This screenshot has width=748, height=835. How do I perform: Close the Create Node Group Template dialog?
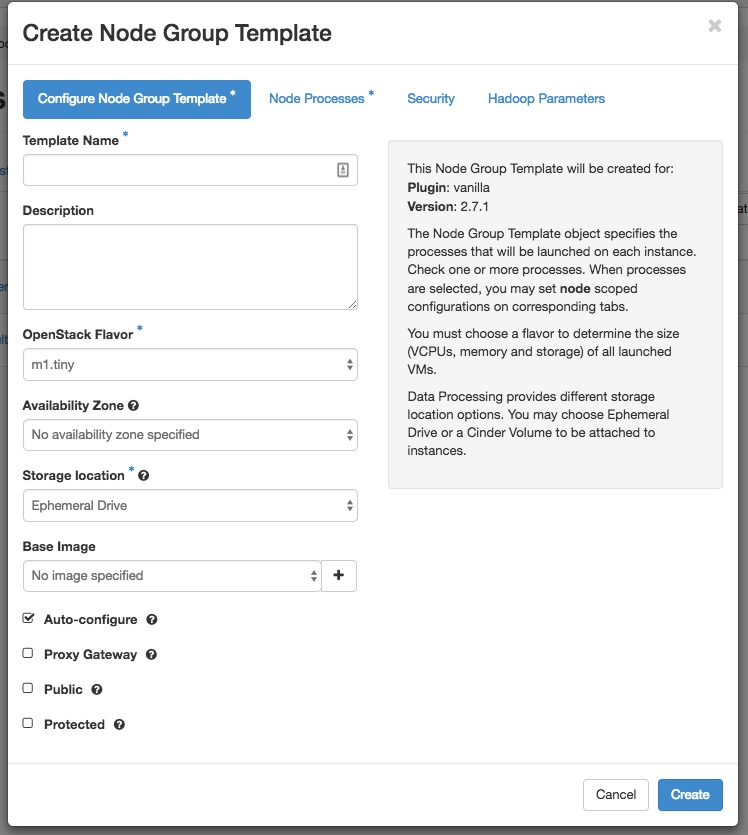click(715, 26)
